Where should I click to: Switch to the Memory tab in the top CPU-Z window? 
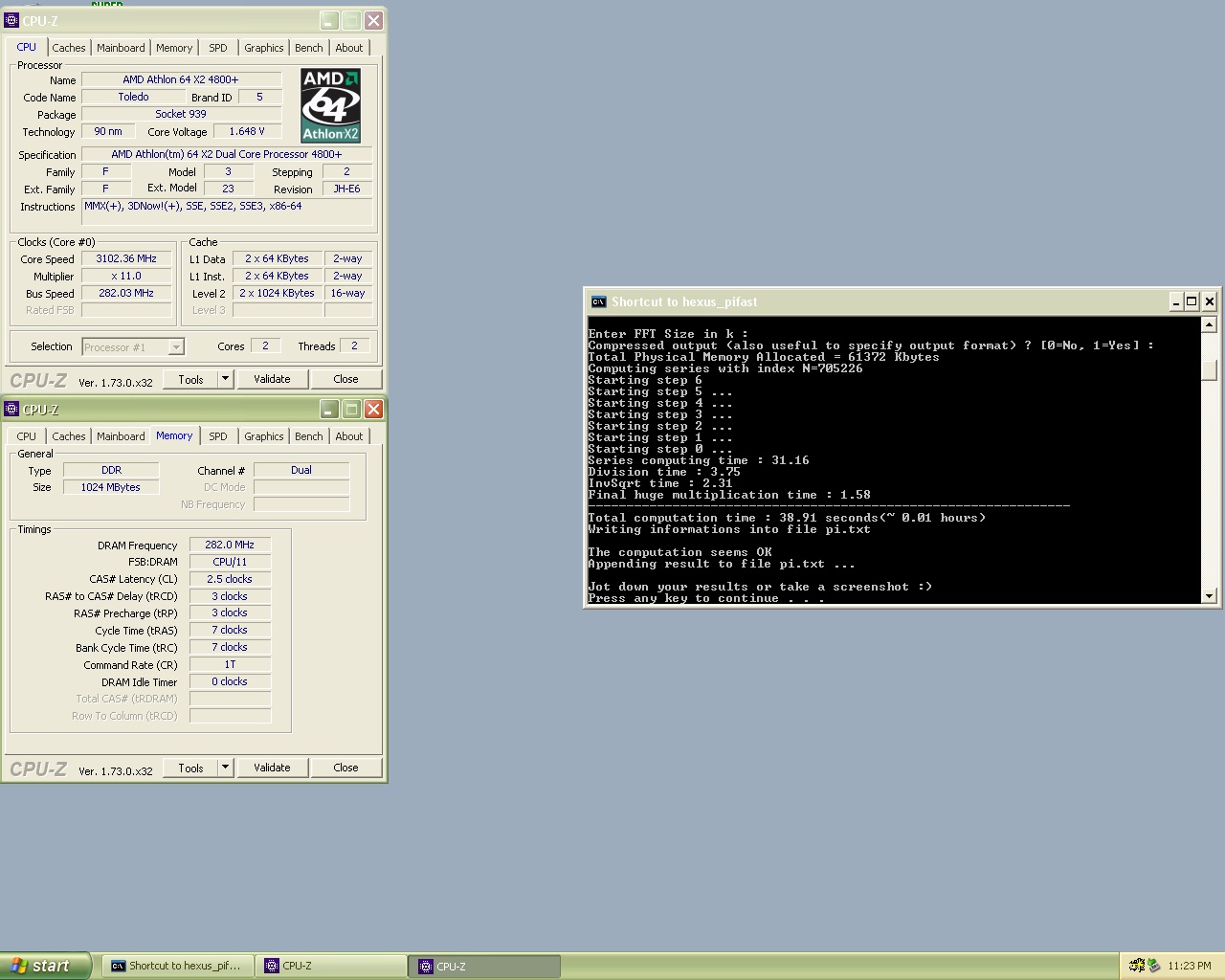click(x=174, y=48)
